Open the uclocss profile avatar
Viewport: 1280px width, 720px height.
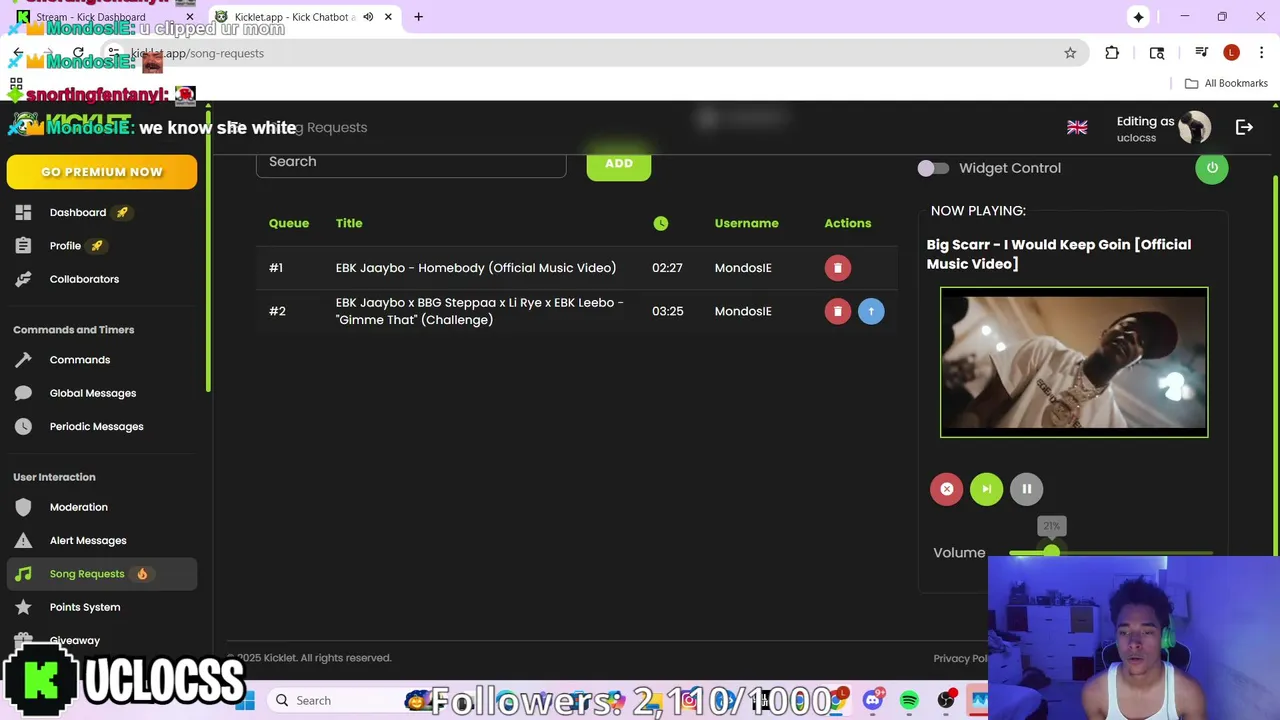coord(1195,127)
